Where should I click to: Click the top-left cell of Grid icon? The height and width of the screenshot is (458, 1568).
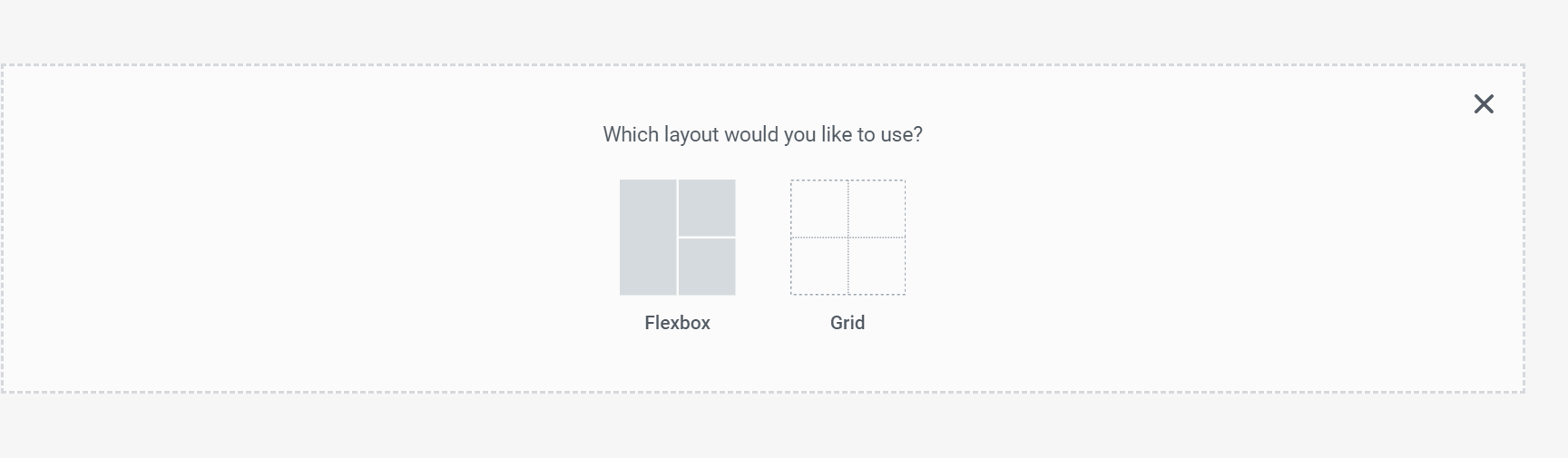click(x=819, y=209)
